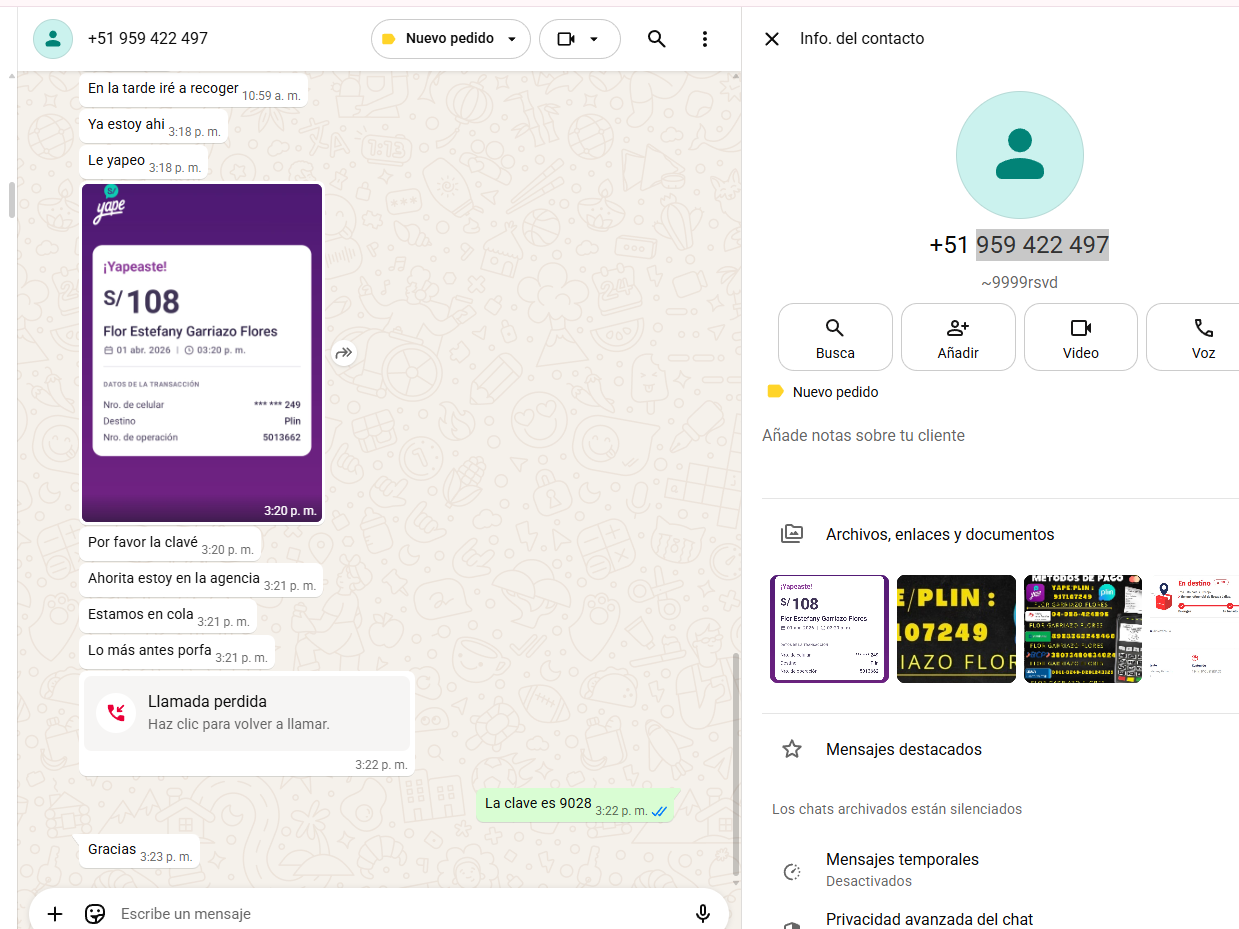Viewport: 1239px width, 929px height.
Task: Open the Yape receipt image in chat
Action: 202,352
